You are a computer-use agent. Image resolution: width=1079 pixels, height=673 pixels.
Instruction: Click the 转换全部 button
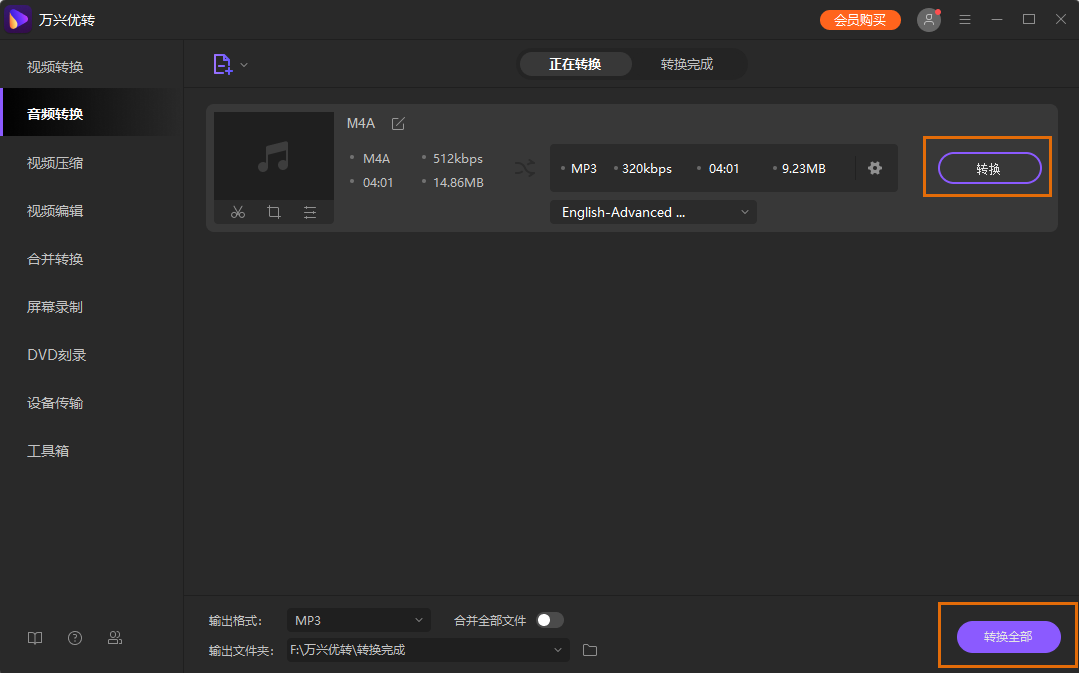pyautogui.click(x=1008, y=637)
